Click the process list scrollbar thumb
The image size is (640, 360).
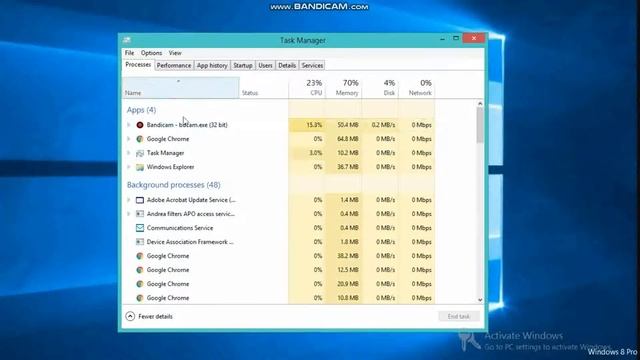click(480, 125)
